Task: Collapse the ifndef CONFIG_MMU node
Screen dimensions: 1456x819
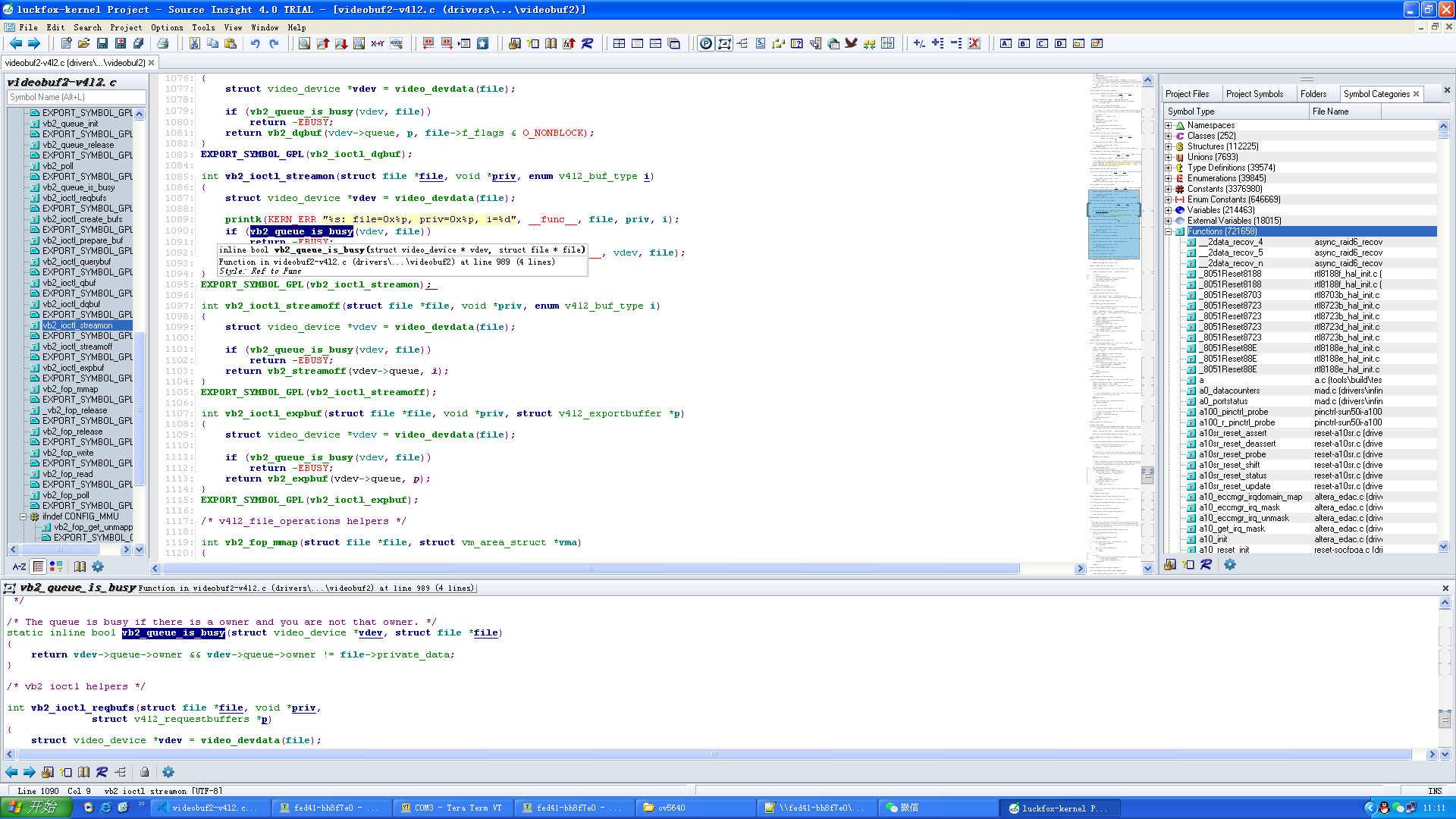Action: [23, 517]
